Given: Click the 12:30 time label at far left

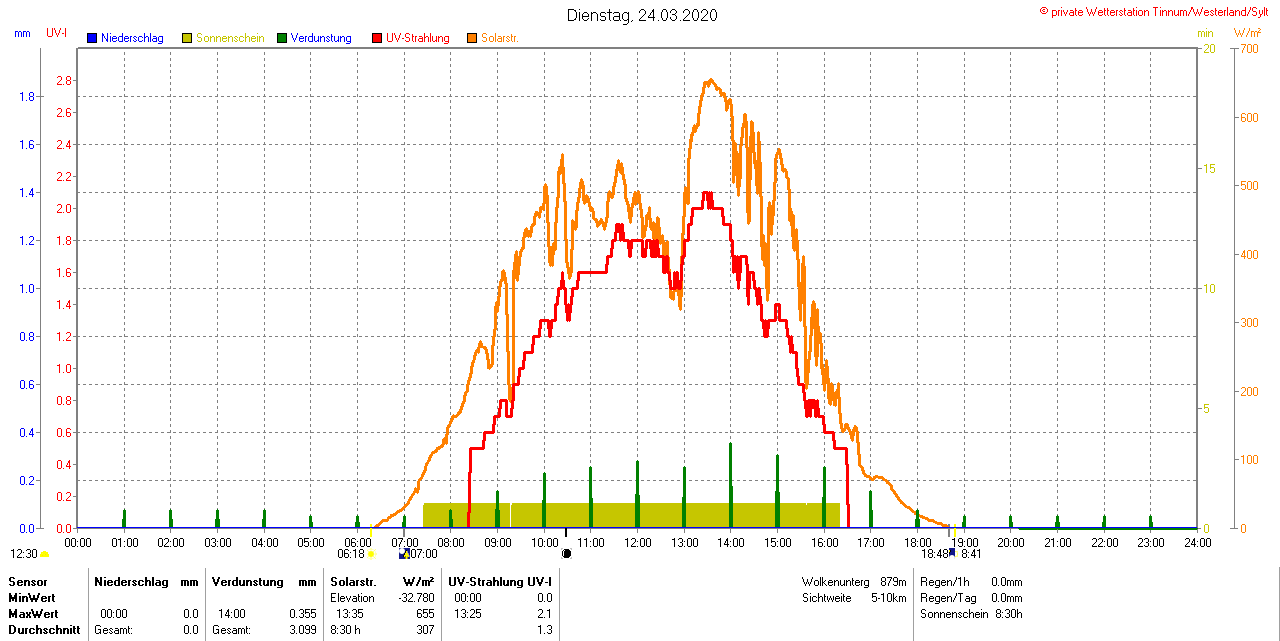Looking at the screenshot, I should [x=24, y=554].
